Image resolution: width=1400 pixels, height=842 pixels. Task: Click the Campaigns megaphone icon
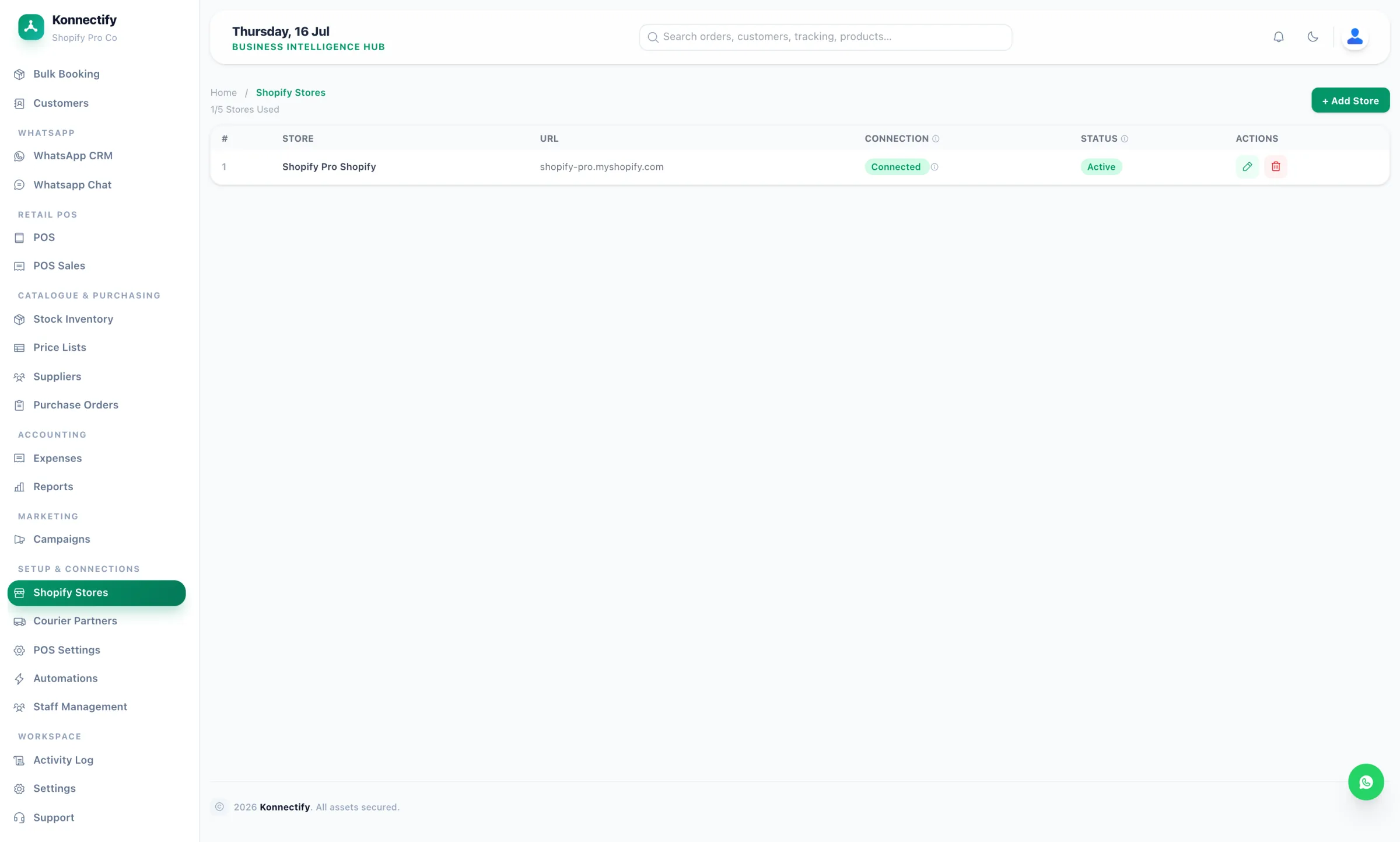pos(19,540)
